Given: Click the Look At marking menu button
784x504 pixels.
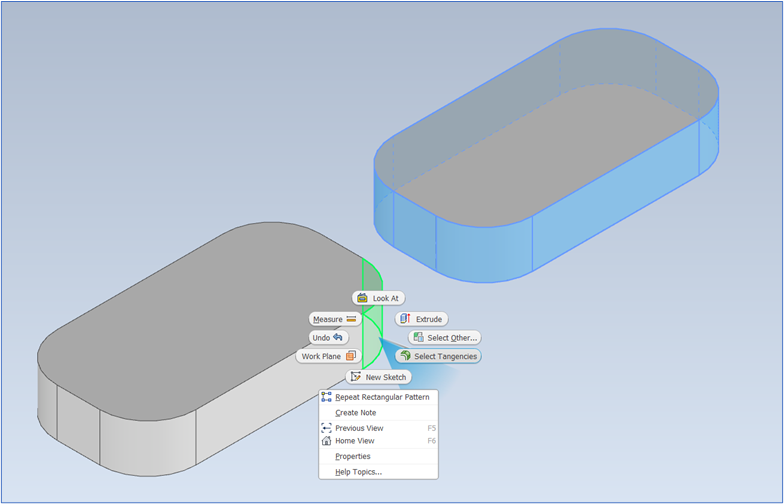Looking at the screenshot, I should click(378, 298).
